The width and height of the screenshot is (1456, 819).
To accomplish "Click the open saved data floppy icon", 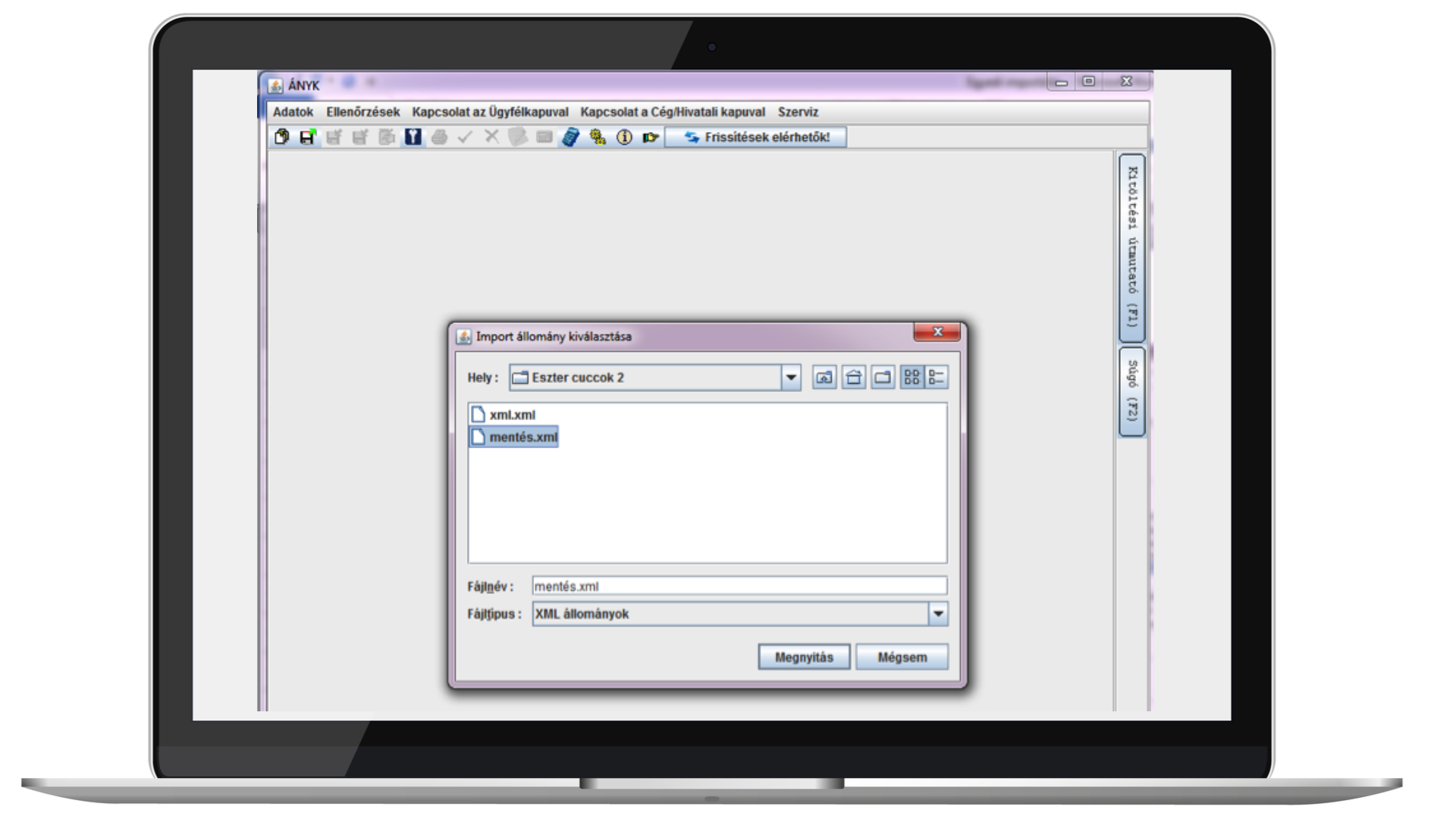I will pyautogui.click(x=307, y=137).
